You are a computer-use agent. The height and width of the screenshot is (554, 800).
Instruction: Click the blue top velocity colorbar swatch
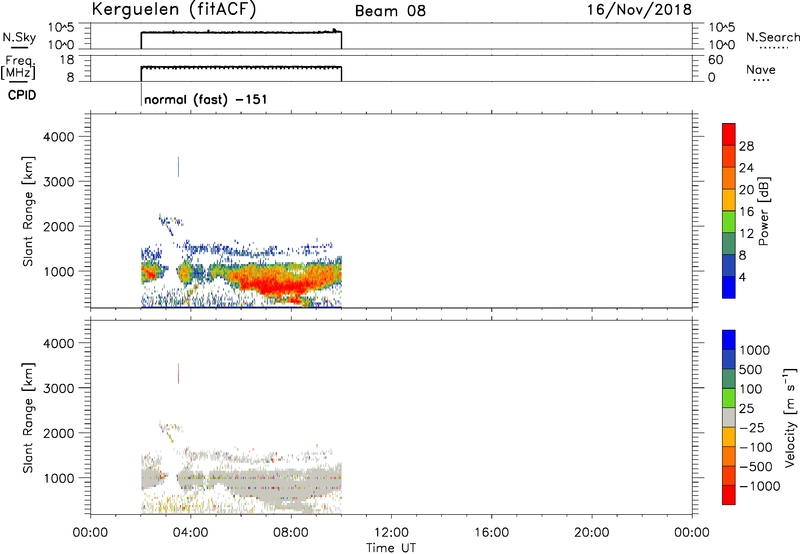[x=729, y=340]
